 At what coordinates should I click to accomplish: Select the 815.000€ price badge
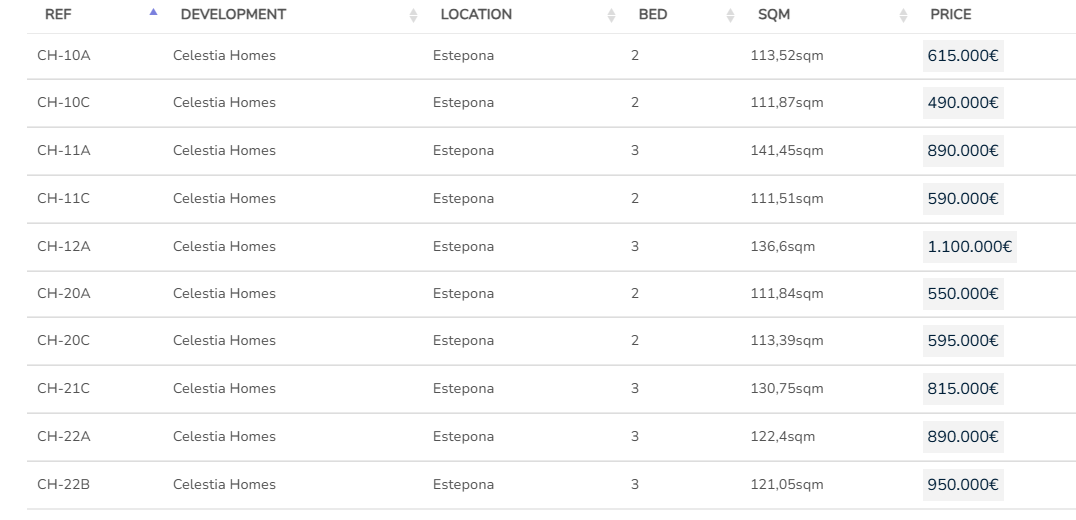pos(962,389)
